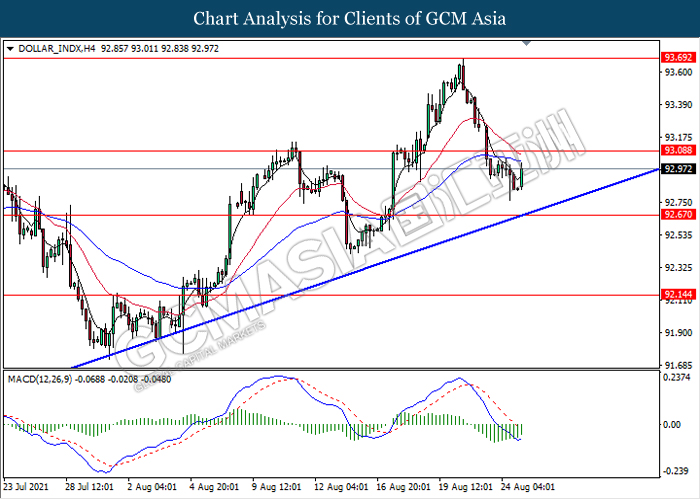Click the triangle icon beside DOLLAR_INDX,H4

click(x=10, y=47)
